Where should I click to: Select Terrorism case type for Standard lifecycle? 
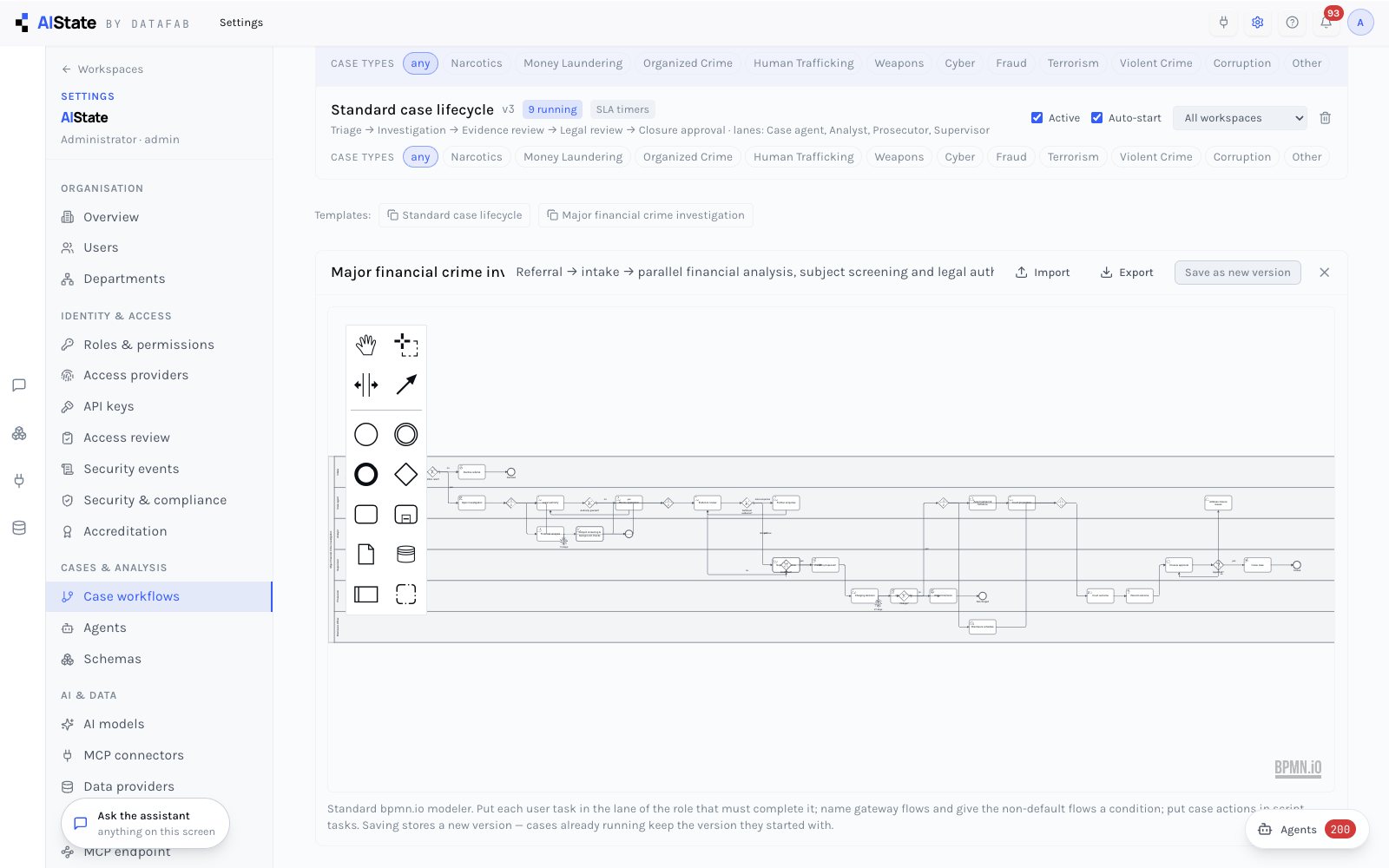point(1073,157)
